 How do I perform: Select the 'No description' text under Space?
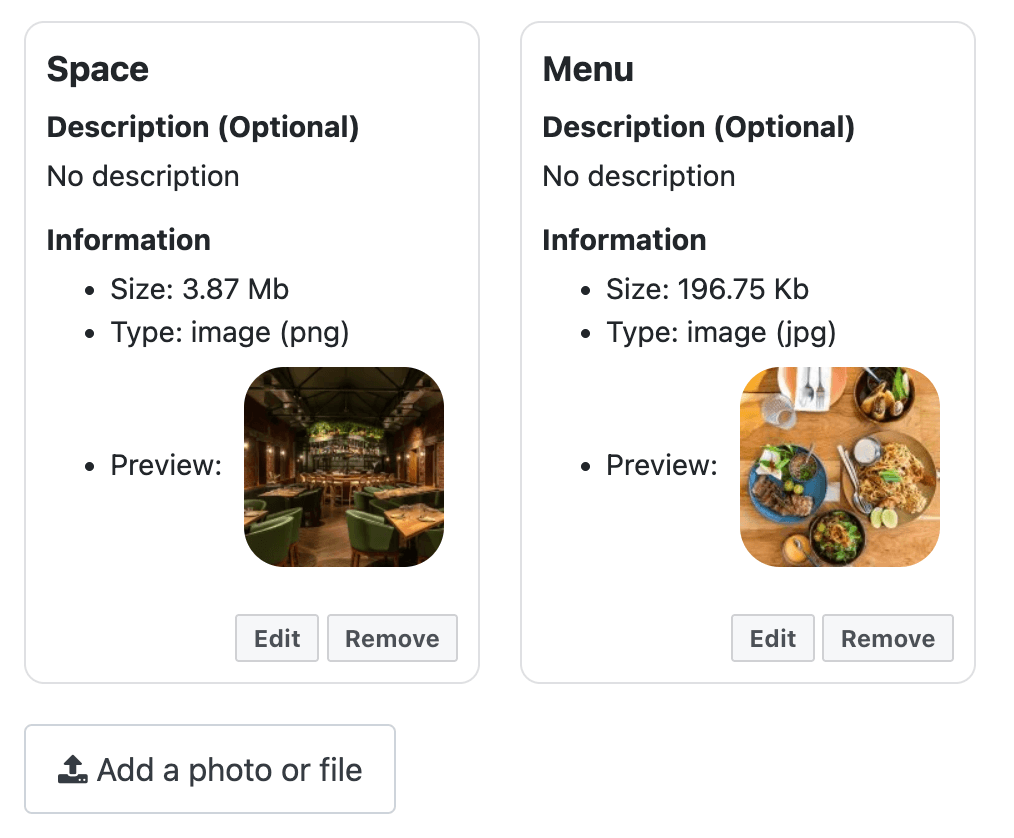coord(142,176)
